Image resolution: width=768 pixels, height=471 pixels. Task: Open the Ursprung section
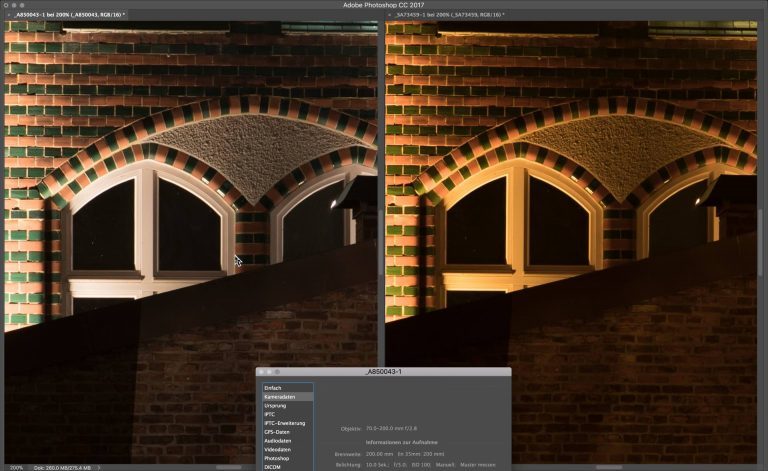[288, 405]
